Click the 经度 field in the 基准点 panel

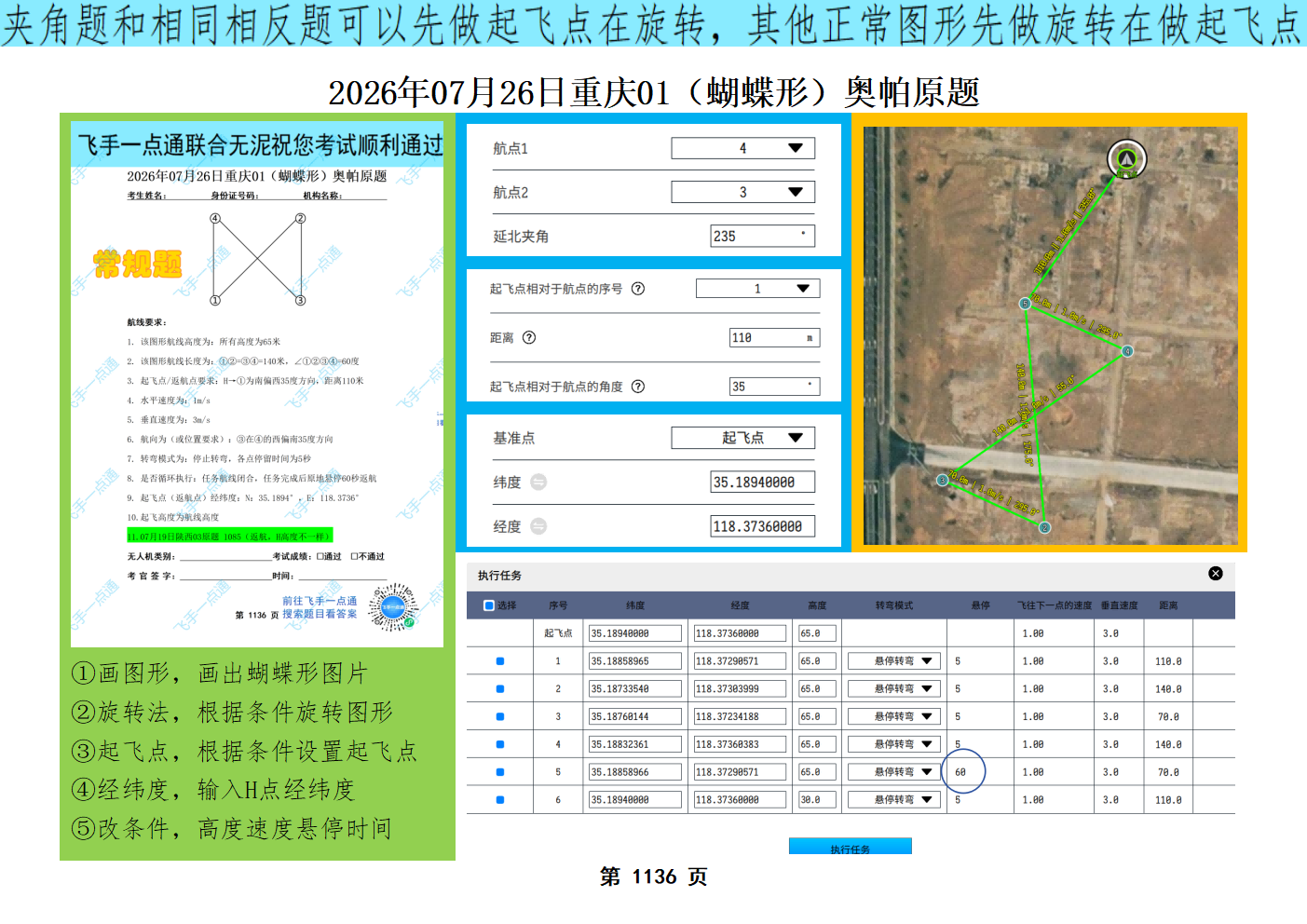tap(763, 526)
